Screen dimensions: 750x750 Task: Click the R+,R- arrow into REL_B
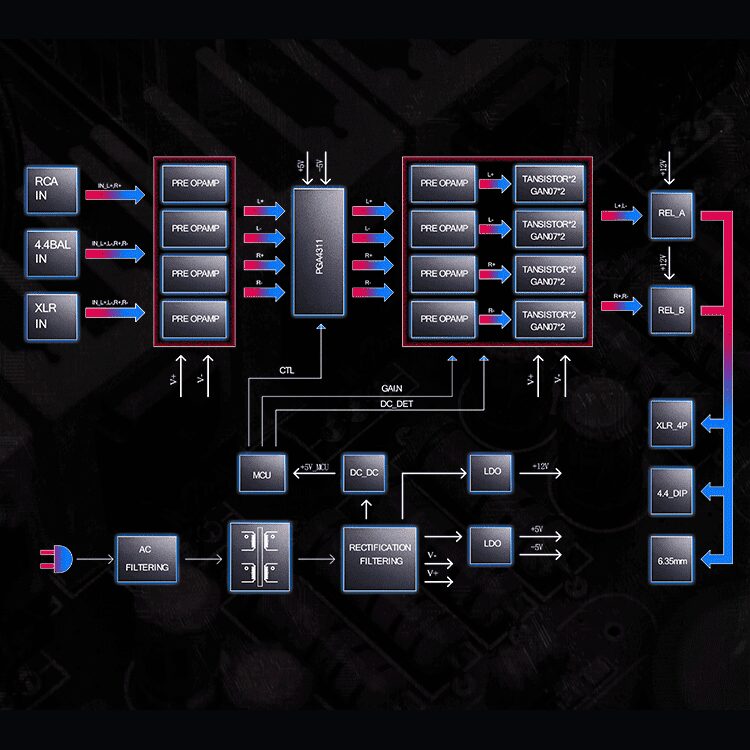[621, 306]
